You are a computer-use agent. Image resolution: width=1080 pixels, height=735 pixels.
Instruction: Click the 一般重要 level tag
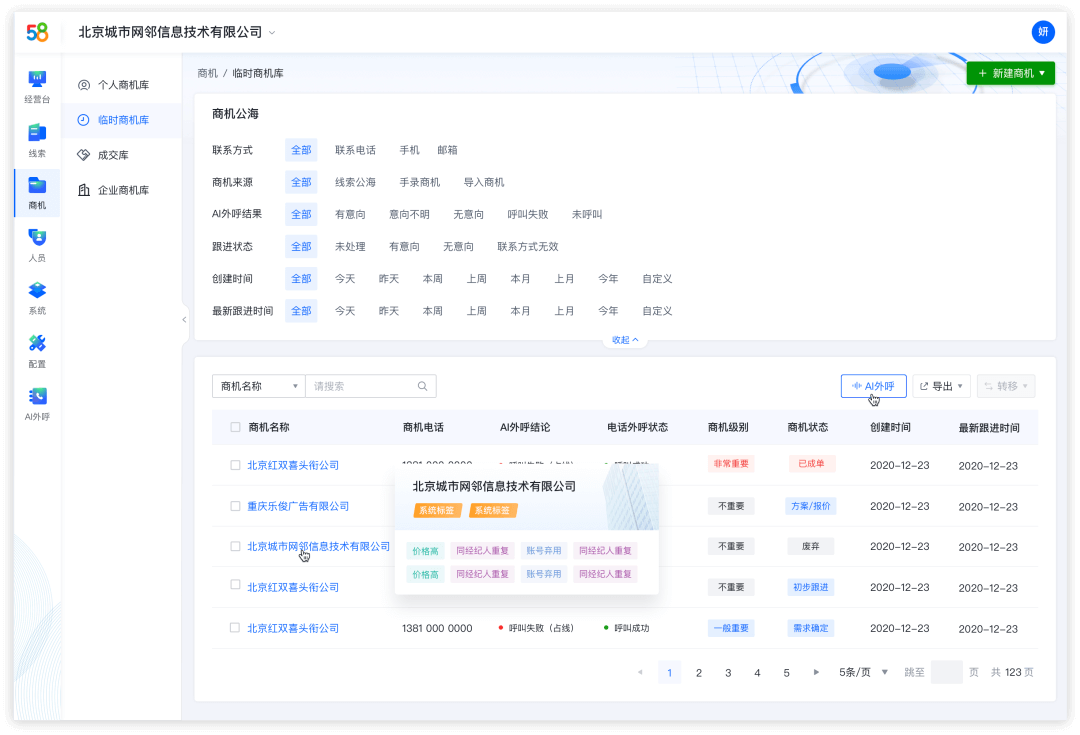(731, 628)
